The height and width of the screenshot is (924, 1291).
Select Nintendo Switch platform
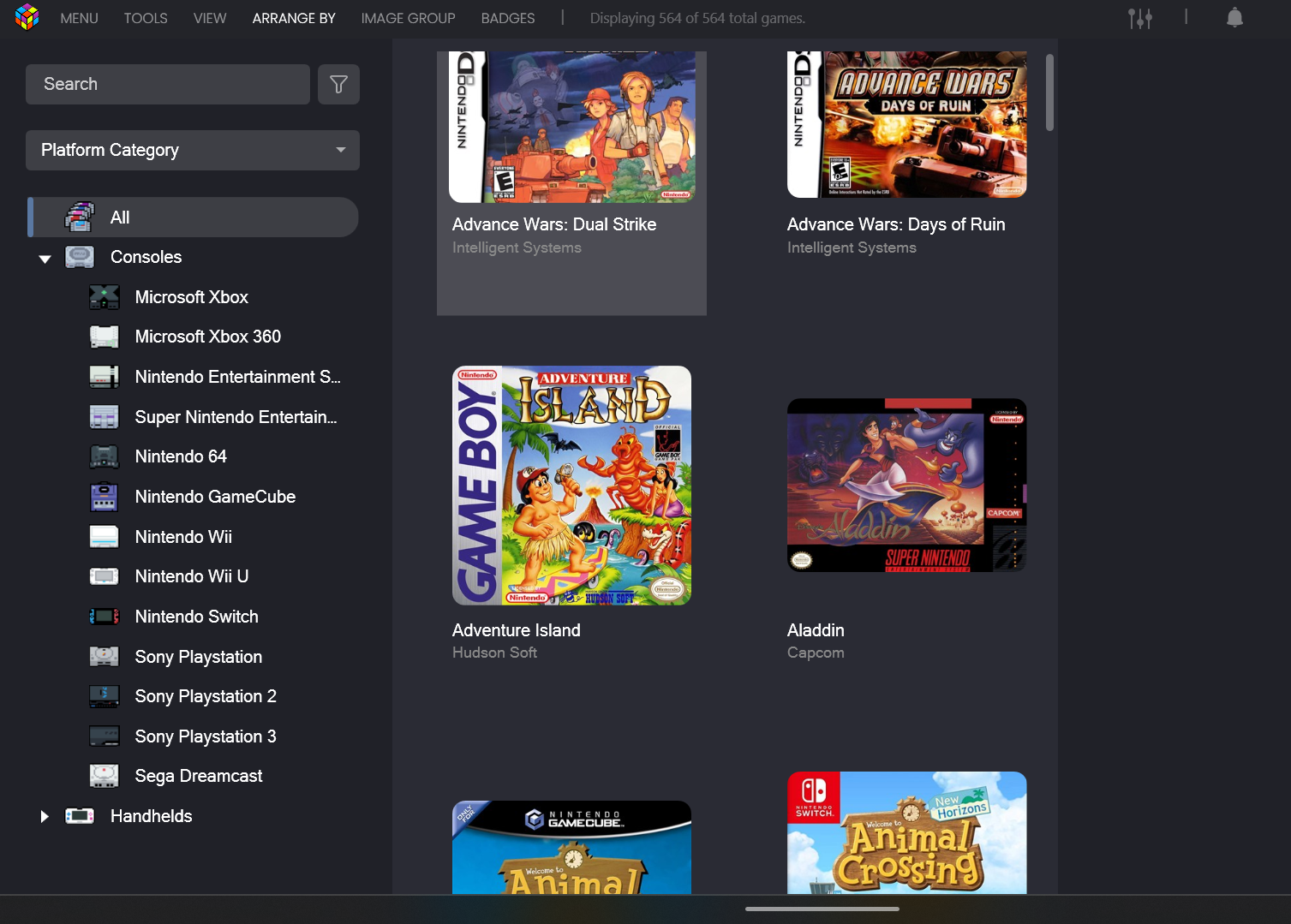(x=196, y=617)
